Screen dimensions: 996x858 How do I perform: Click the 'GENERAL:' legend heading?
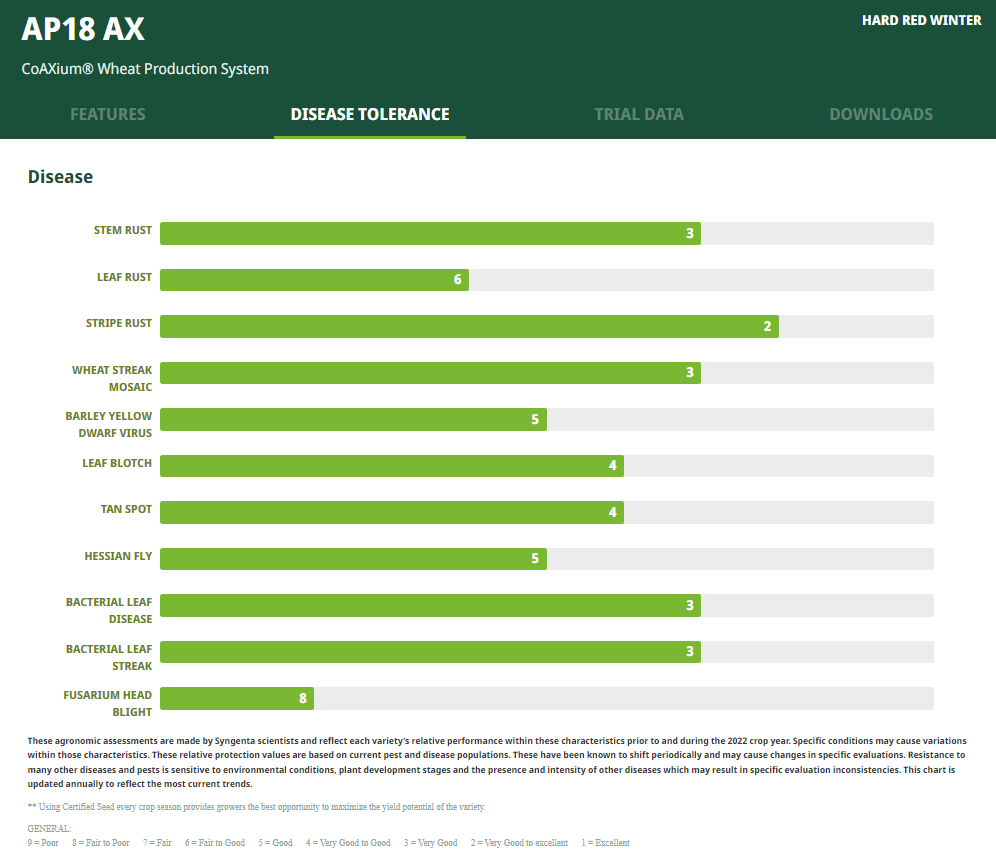[49, 828]
